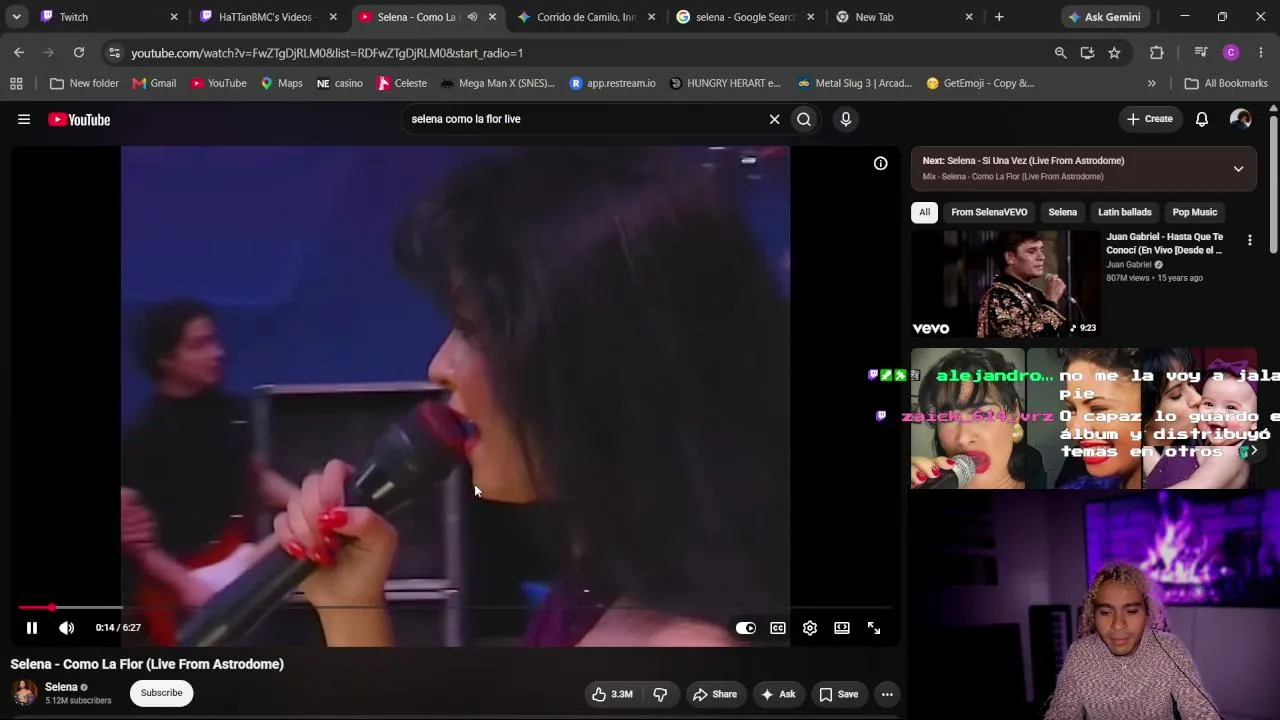
Task: Switch to the Twitch tab
Action: pos(109,17)
